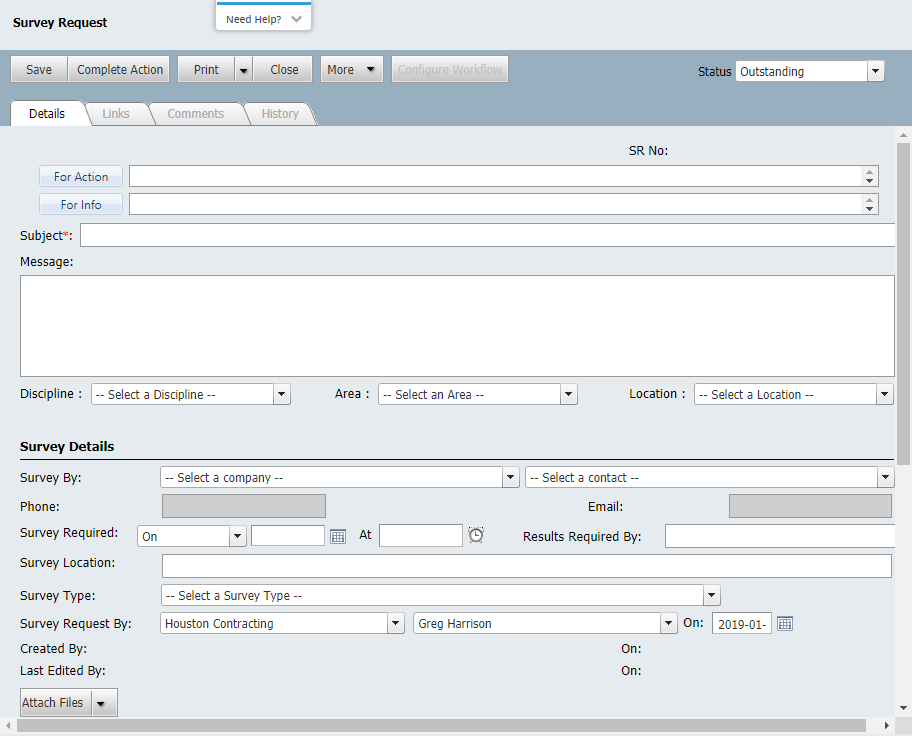Open the Select a Survey Type dropdown
The image size is (912, 736).
(x=441, y=595)
